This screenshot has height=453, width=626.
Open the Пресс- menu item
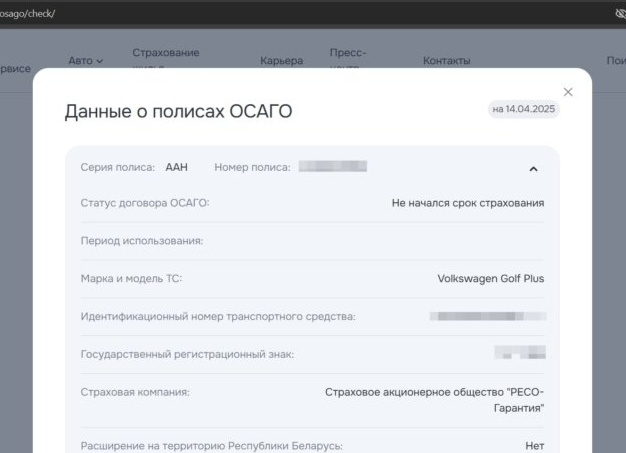(348, 53)
